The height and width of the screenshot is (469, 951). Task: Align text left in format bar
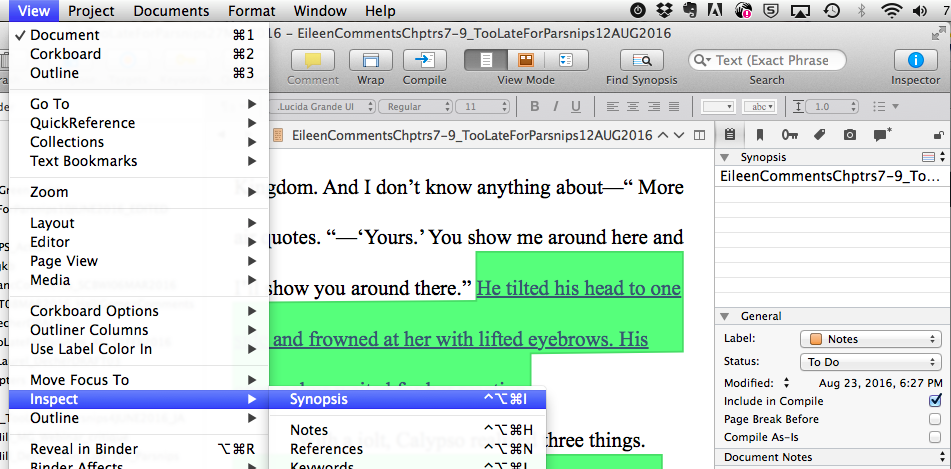pyautogui.click(x=613, y=107)
